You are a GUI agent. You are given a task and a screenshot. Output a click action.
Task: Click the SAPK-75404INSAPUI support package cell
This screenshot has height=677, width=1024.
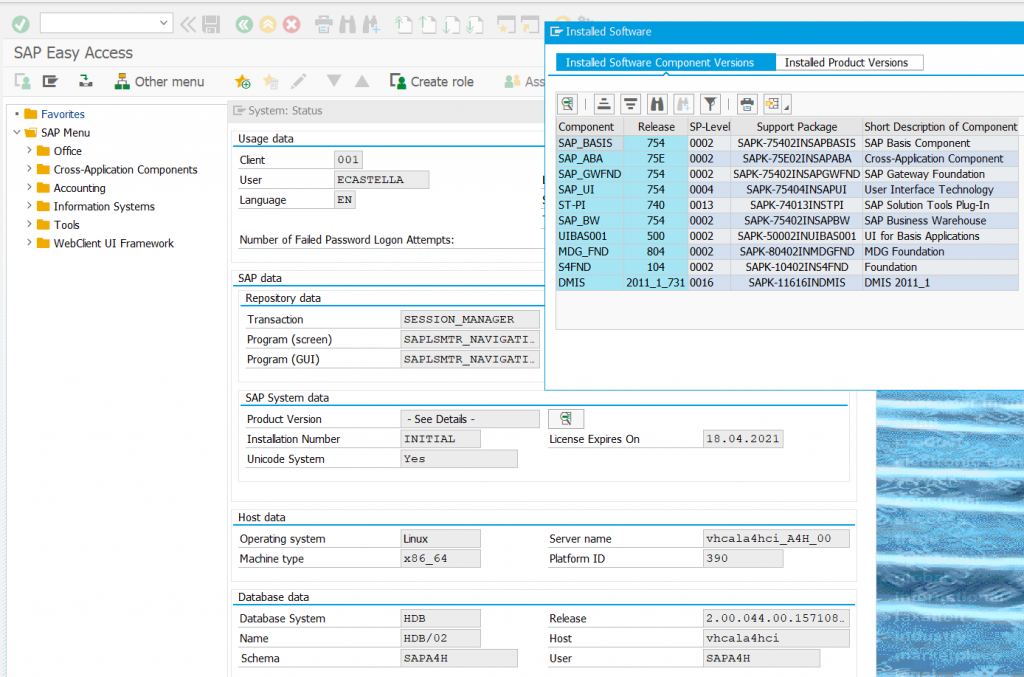pos(796,189)
